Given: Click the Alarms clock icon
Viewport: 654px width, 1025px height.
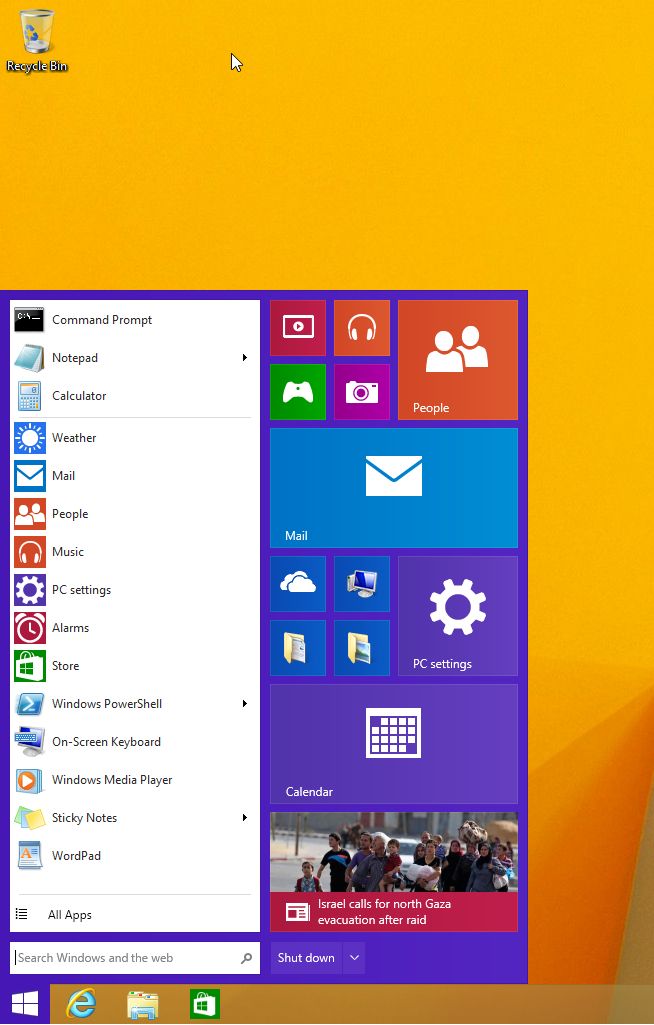Looking at the screenshot, I should point(30,628).
